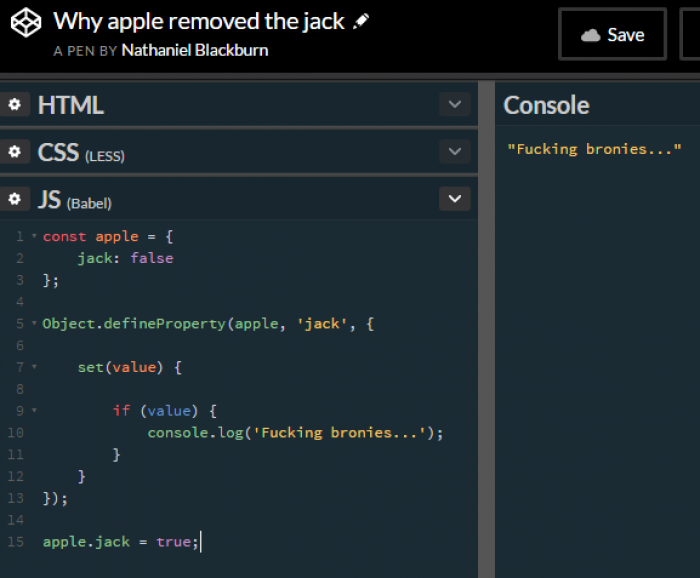Click the pen title 'Why apple removed the jack'

(x=199, y=21)
